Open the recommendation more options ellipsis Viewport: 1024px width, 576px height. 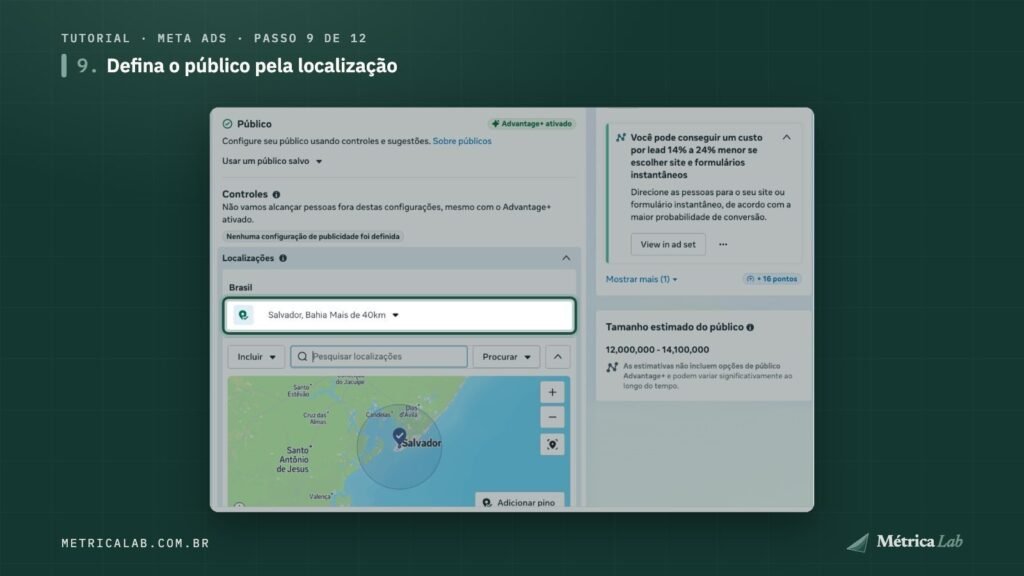(723, 244)
